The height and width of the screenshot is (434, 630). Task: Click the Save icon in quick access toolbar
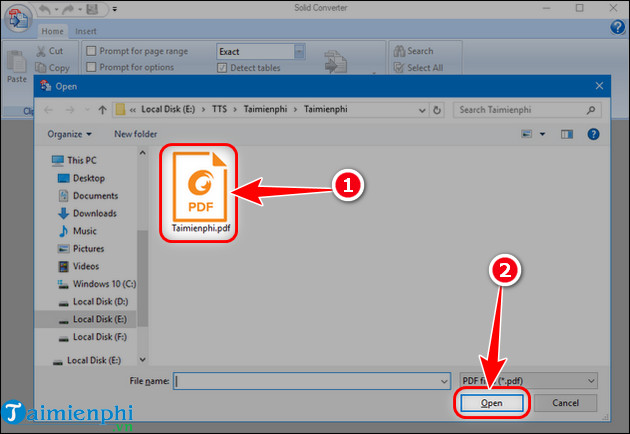pos(92,9)
